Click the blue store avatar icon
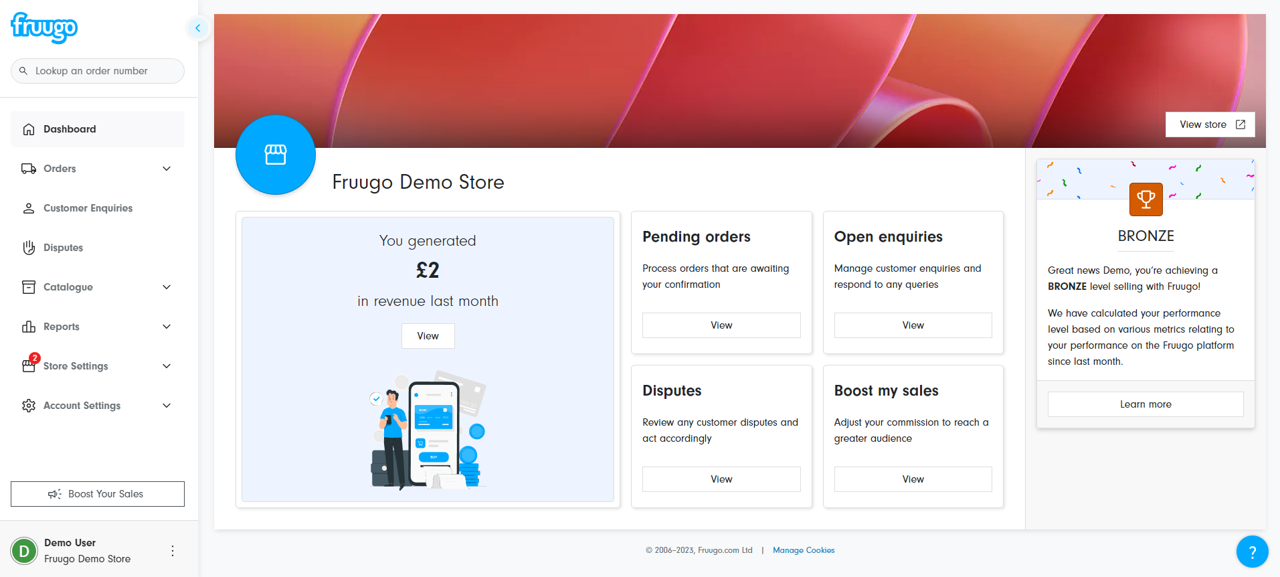1280x577 pixels. (275, 154)
